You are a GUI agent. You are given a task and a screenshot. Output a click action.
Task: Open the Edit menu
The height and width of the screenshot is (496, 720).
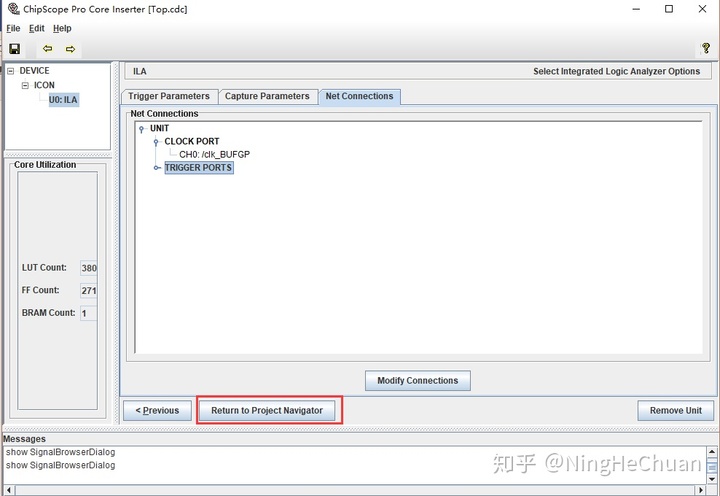click(37, 28)
